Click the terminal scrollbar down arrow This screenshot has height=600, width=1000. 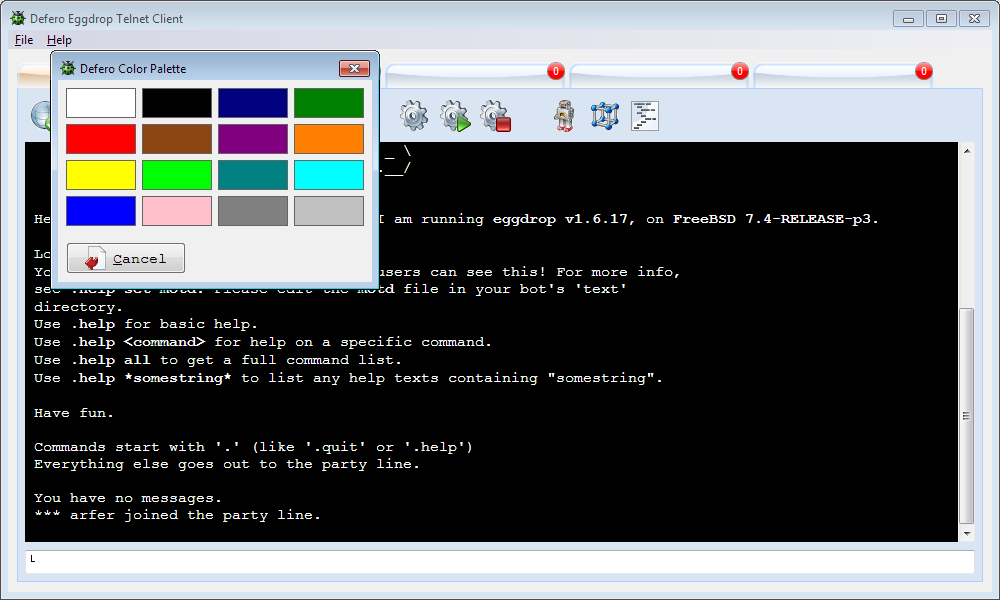[x=967, y=534]
